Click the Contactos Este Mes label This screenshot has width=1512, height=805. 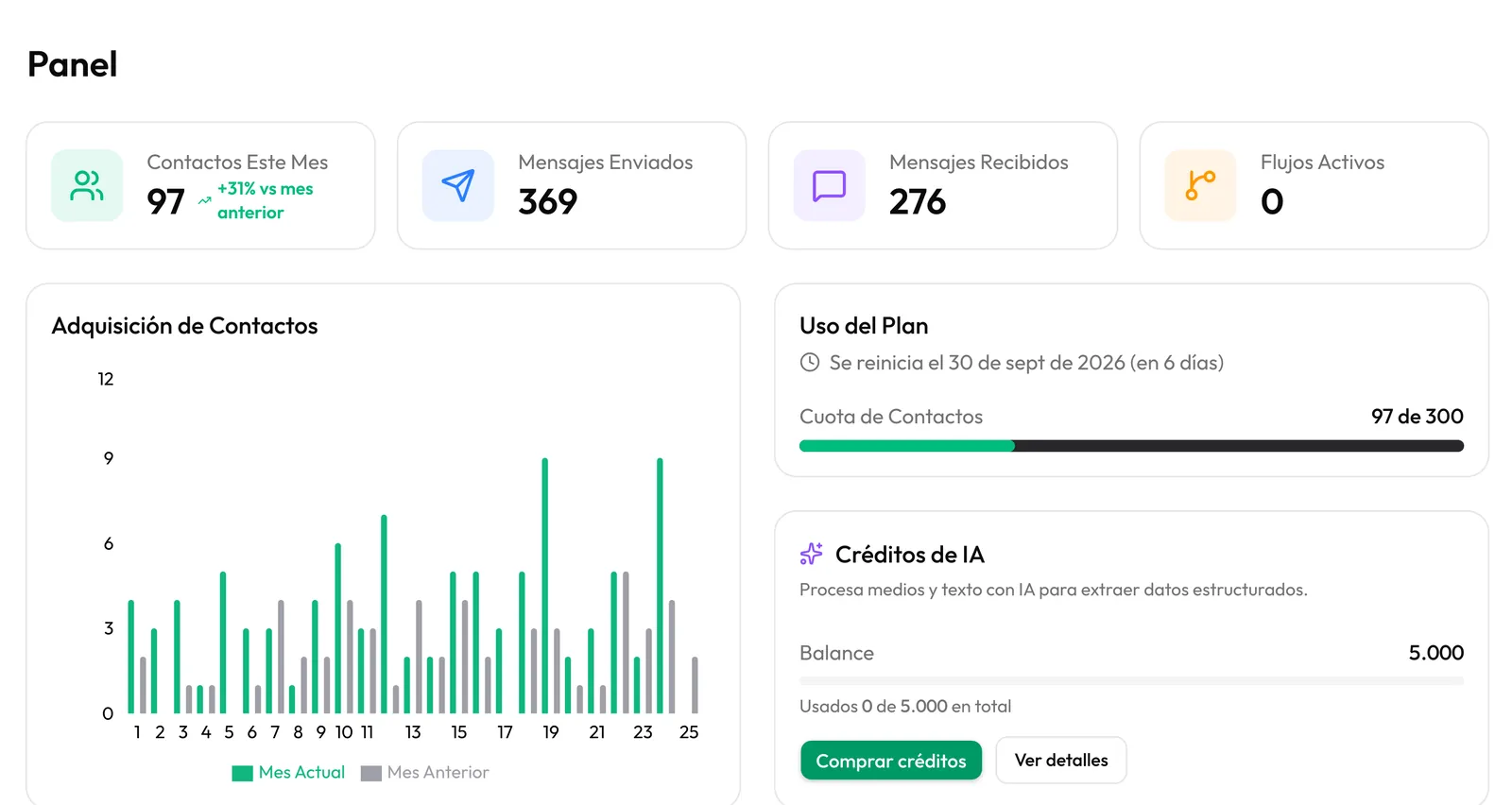pyautogui.click(x=237, y=163)
